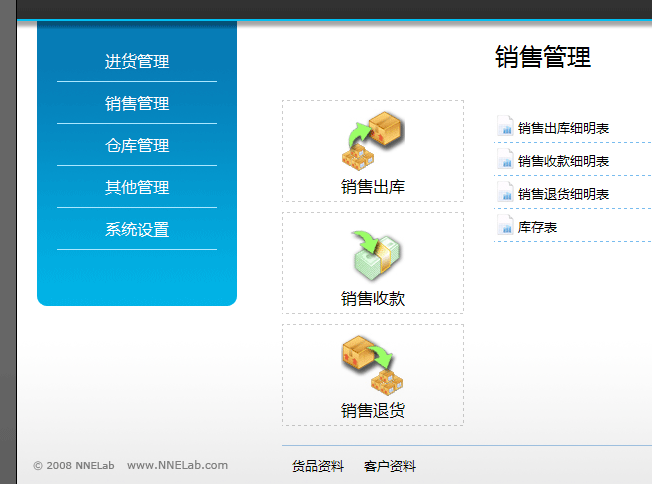Image resolution: width=652 pixels, height=484 pixels.
Task: Click report icon beside 库存表
Action: (x=505, y=225)
